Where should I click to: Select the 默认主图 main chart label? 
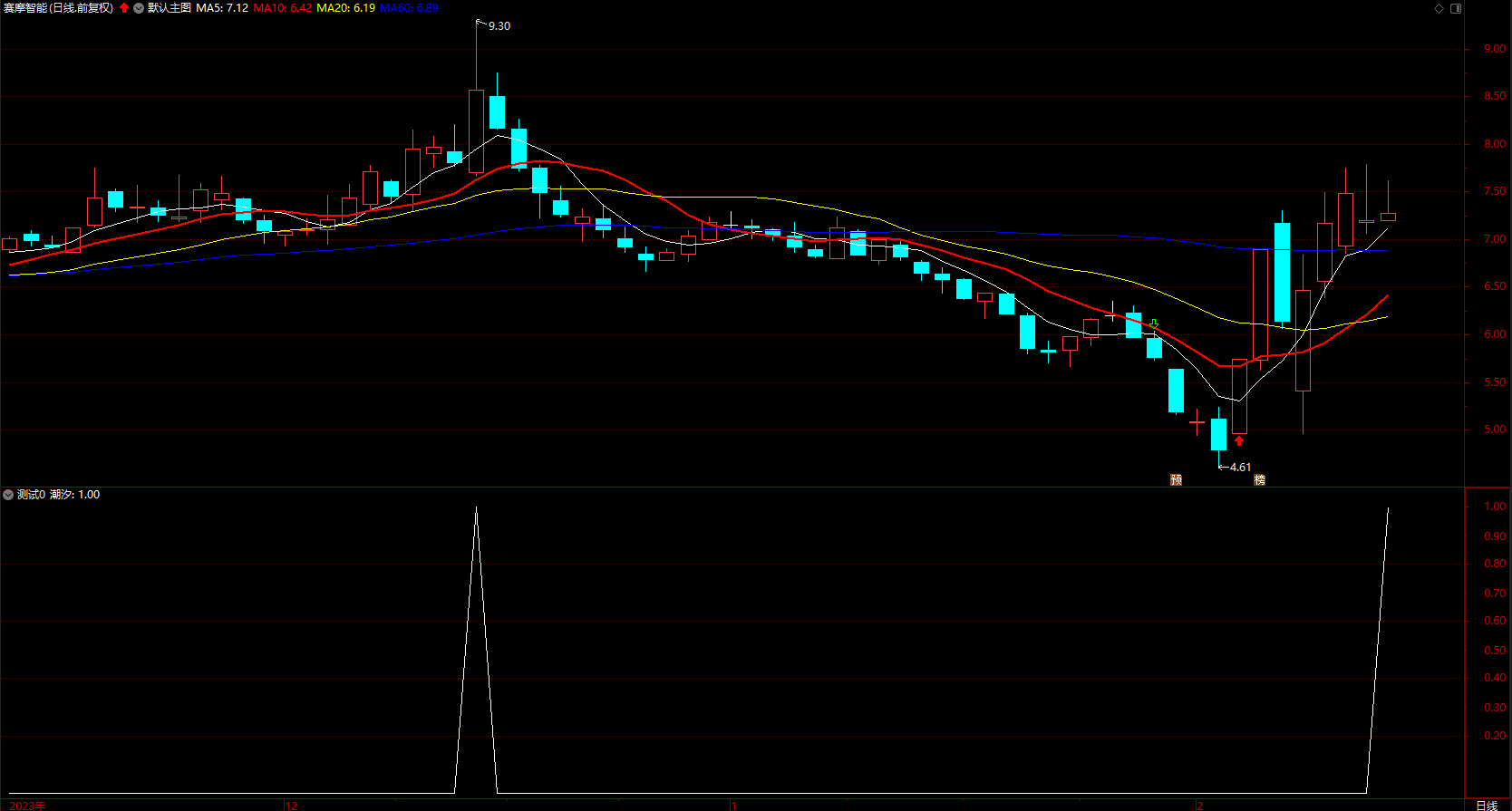pos(170,8)
